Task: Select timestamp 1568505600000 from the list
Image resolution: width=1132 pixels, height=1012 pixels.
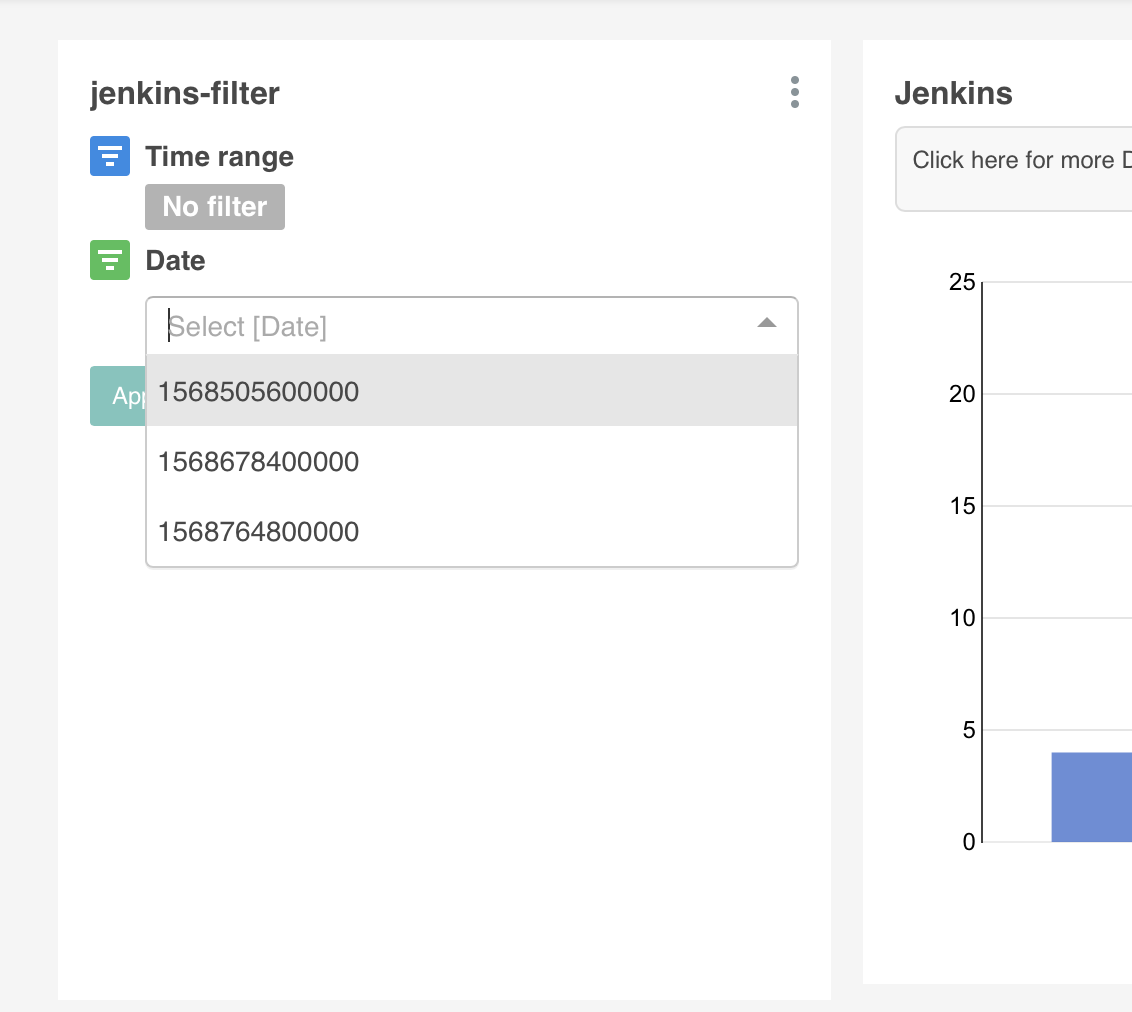Action: [258, 391]
